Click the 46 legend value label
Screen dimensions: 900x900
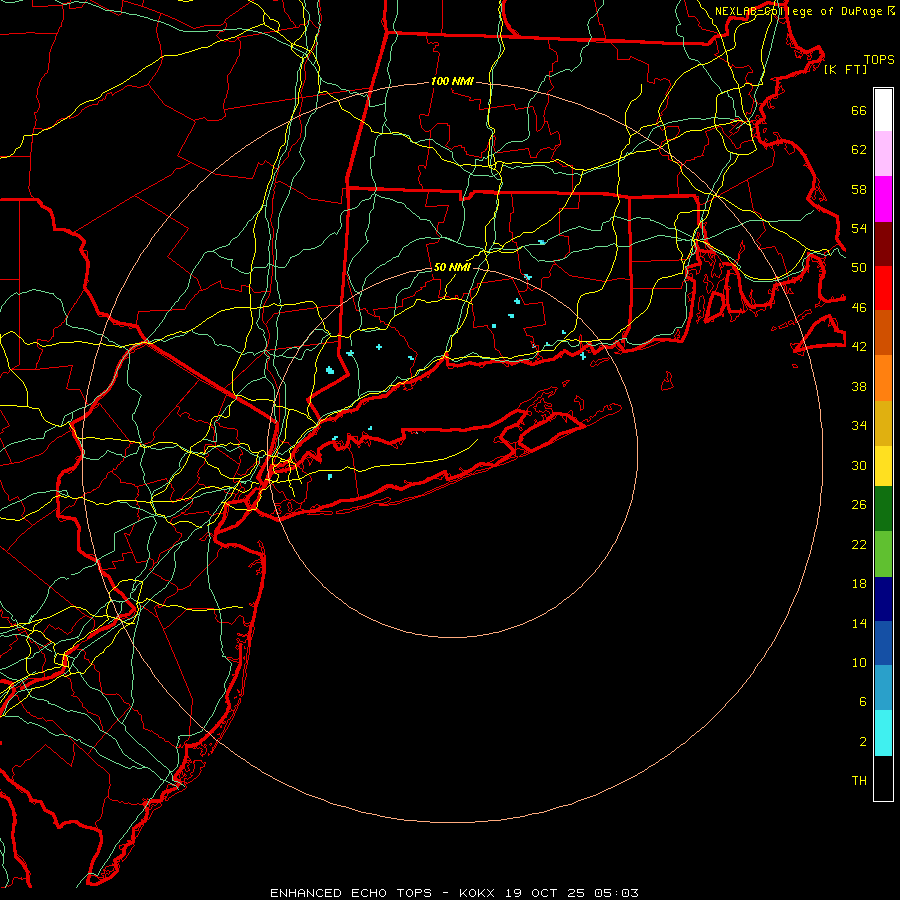click(859, 307)
